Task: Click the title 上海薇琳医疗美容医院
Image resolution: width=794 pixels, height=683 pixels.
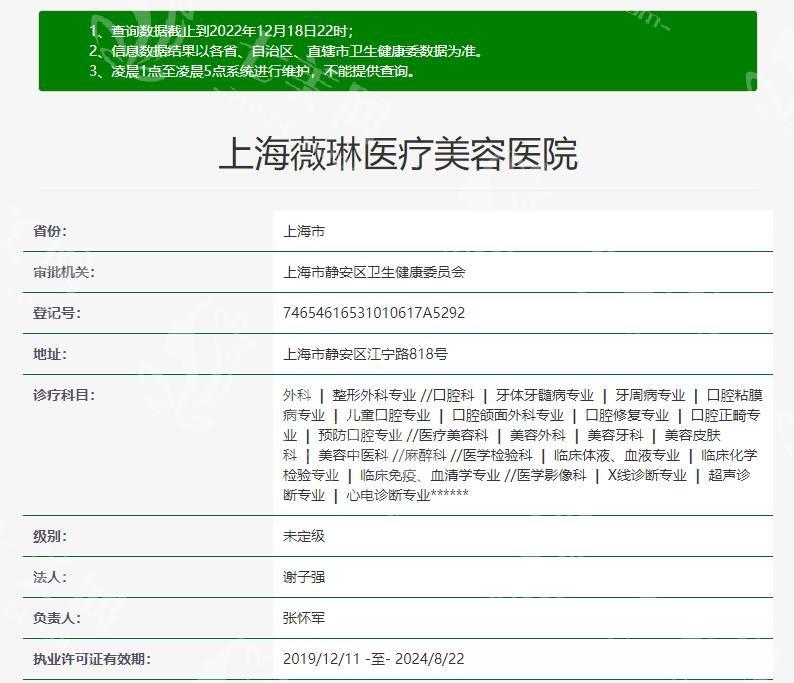Action: tap(398, 154)
